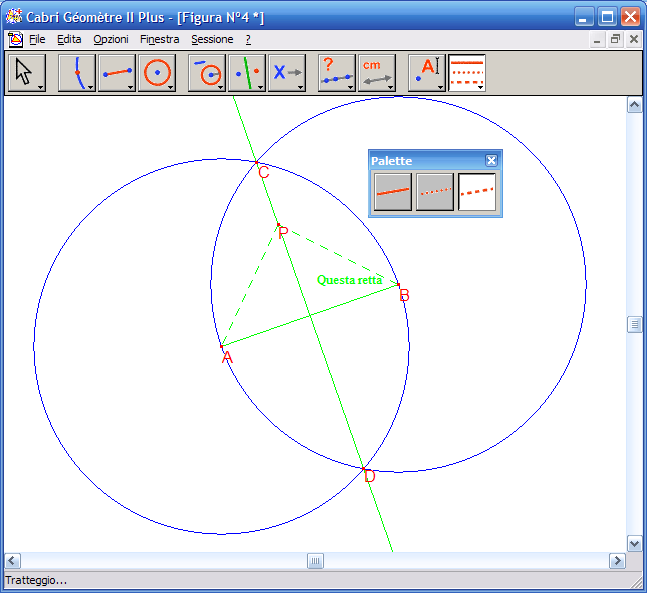Select the Properties question-mark tool
Viewport: 647px width, 600px height.
[337, 73]
